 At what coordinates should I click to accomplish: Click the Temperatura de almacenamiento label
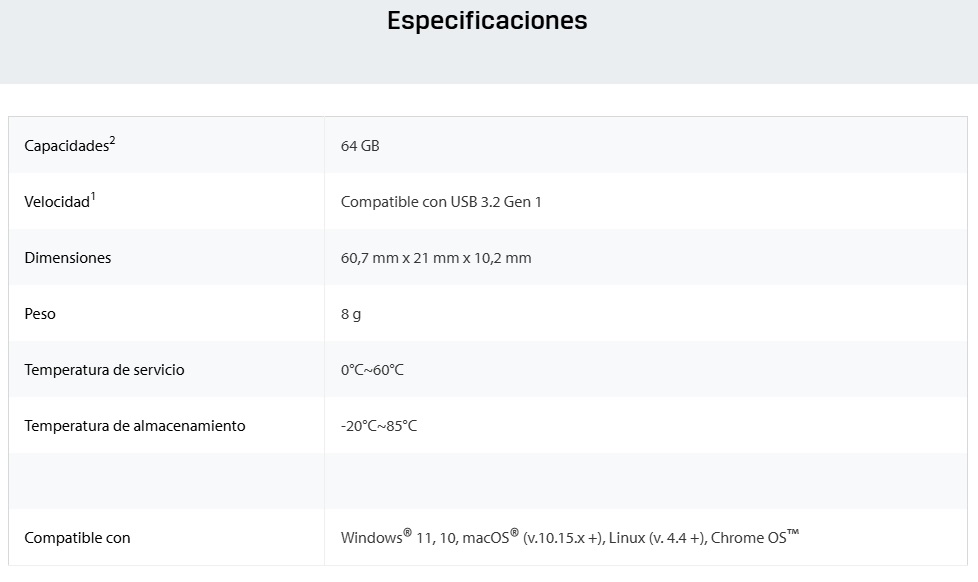click(x=134, y=426)
